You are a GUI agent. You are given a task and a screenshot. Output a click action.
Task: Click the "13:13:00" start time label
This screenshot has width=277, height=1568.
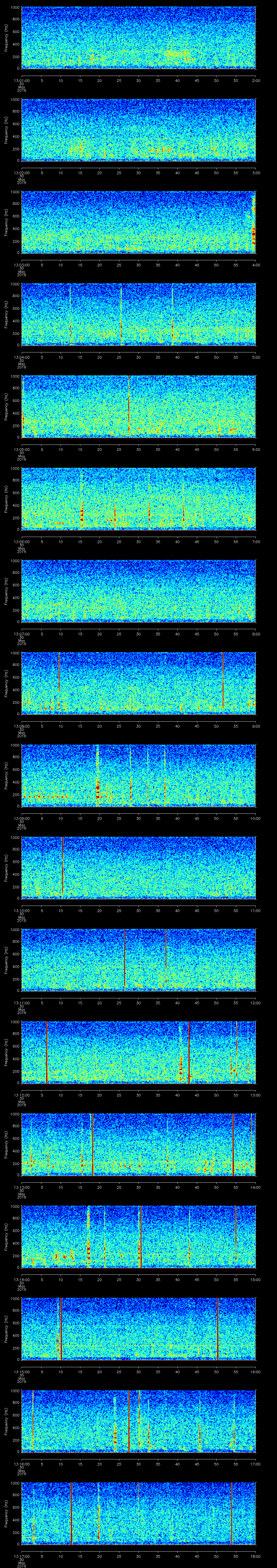22,1186
